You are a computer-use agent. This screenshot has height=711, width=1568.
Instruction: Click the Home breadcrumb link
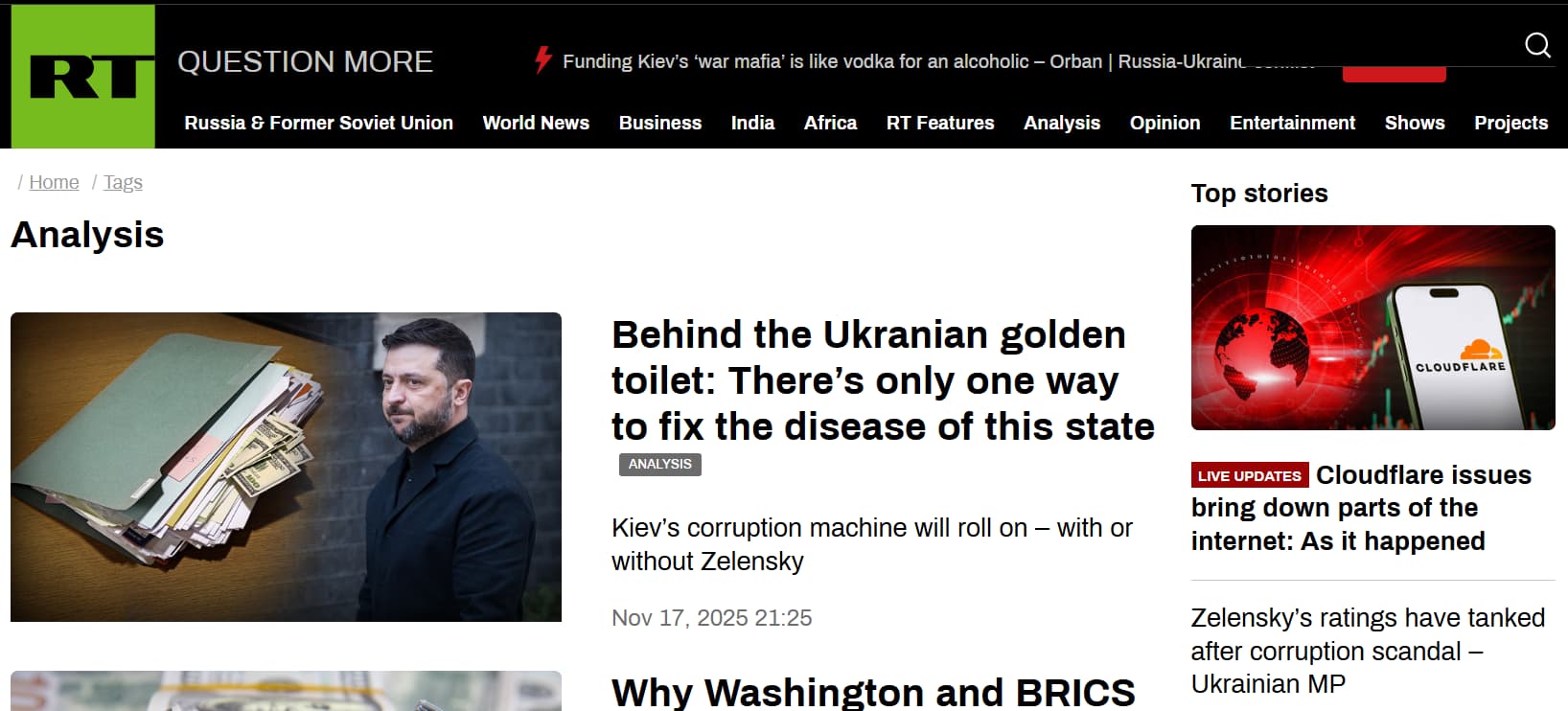pos(54,182)
